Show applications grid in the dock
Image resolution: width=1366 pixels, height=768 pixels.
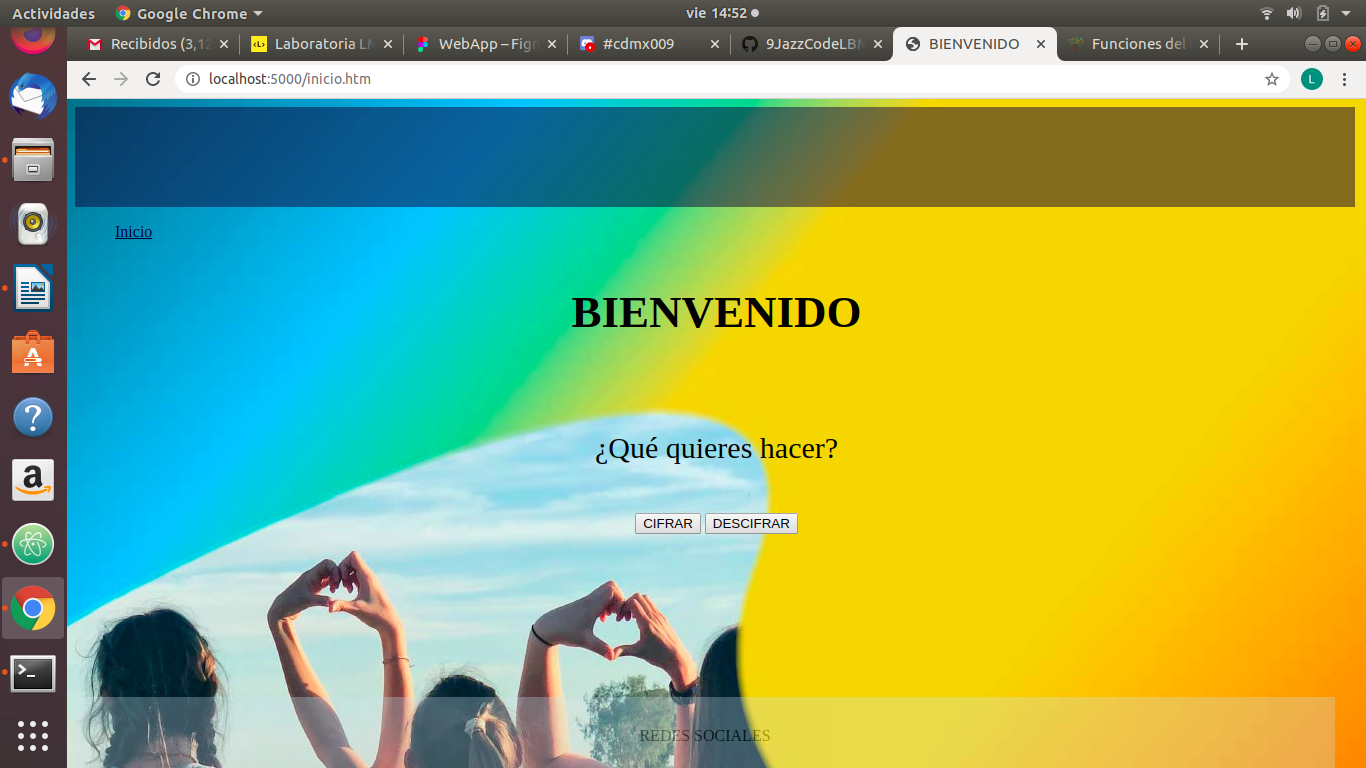33,735
